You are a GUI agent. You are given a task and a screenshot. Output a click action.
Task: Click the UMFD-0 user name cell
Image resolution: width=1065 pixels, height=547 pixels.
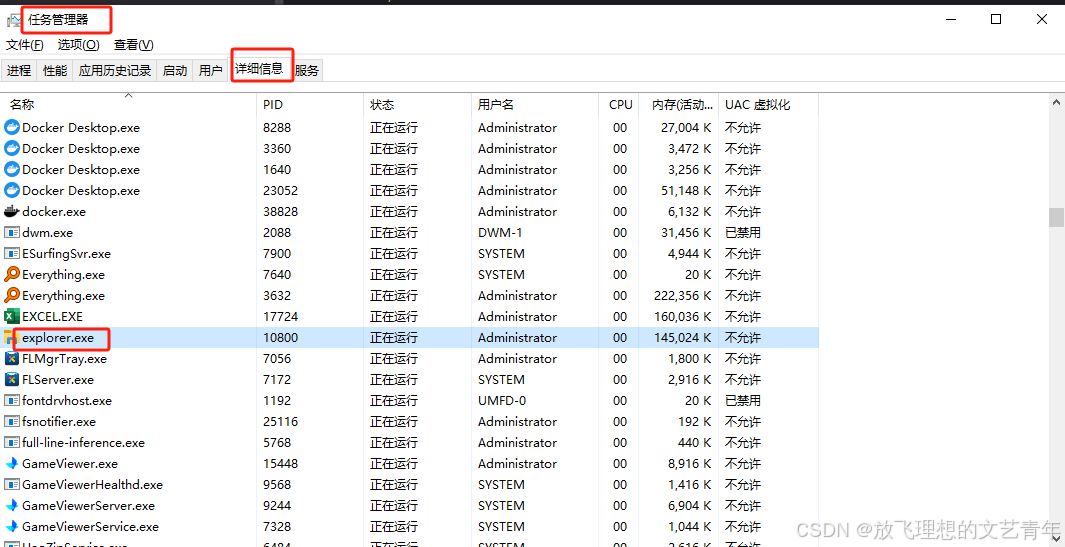click(502, 400)
